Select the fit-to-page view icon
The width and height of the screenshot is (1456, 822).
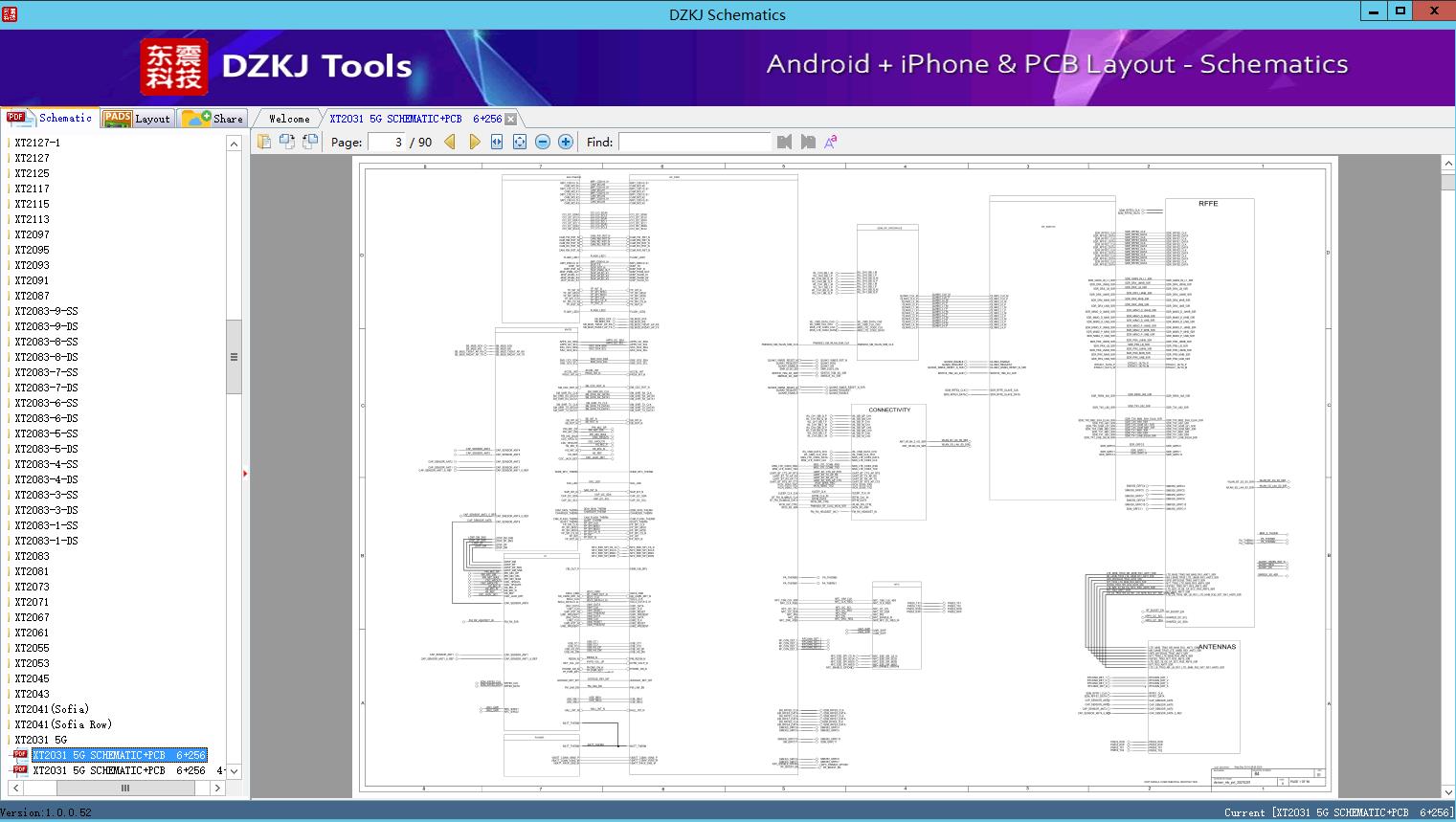(519, 142)
